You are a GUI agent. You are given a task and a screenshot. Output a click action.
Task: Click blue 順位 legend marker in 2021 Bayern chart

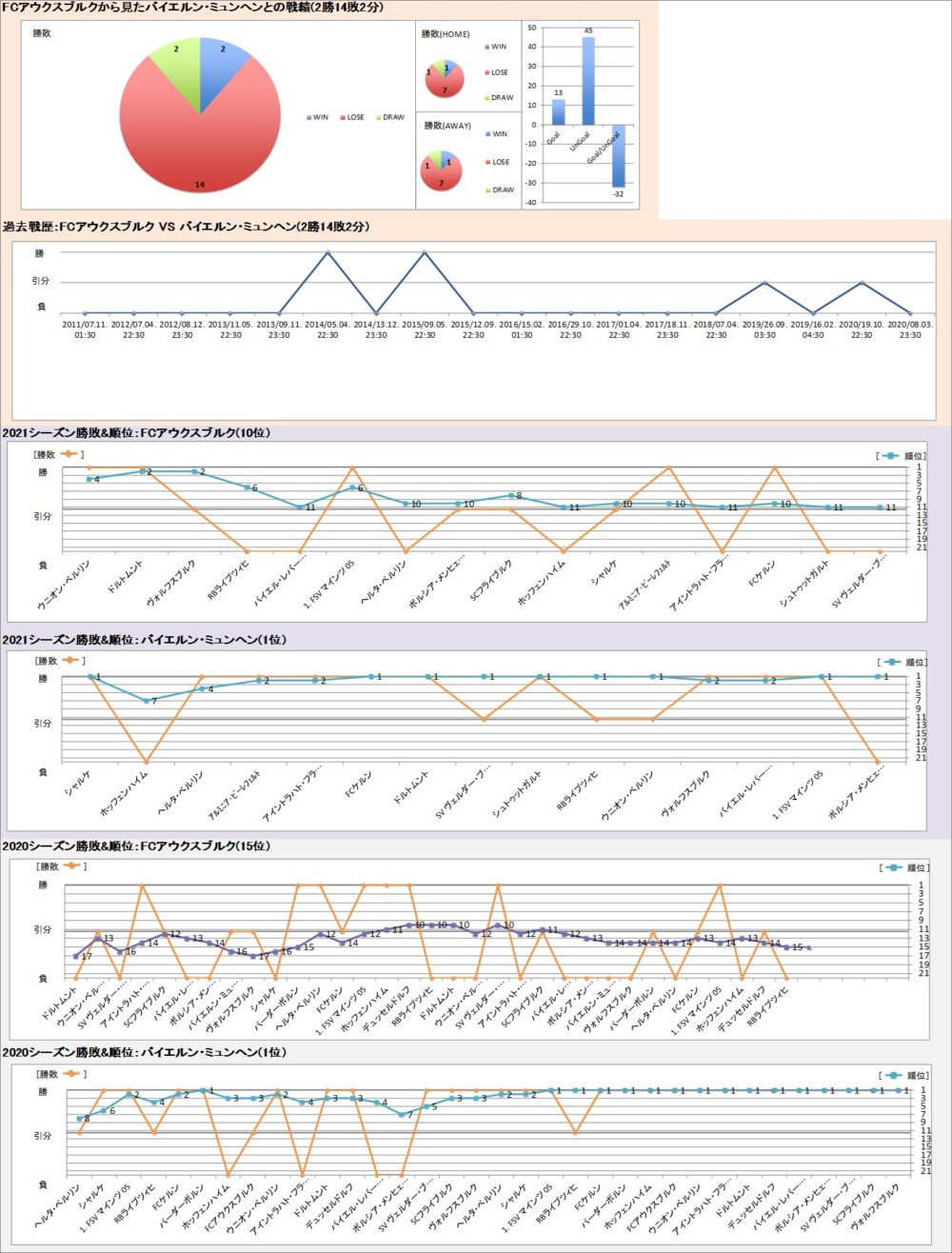click(890, 662)
